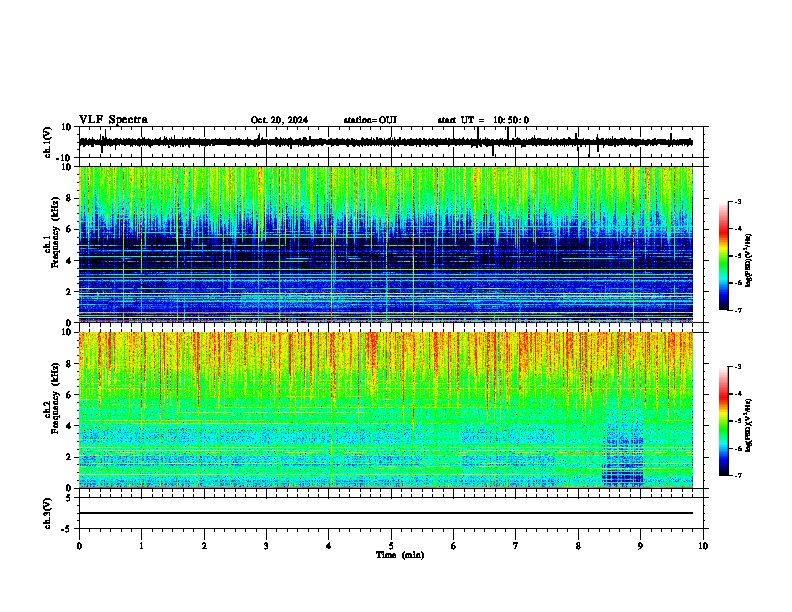Click the ch.2 spectrogram plot area
The width and height of the screenshot is (792, 612).
pyautogui.click(x=386, y=410)
